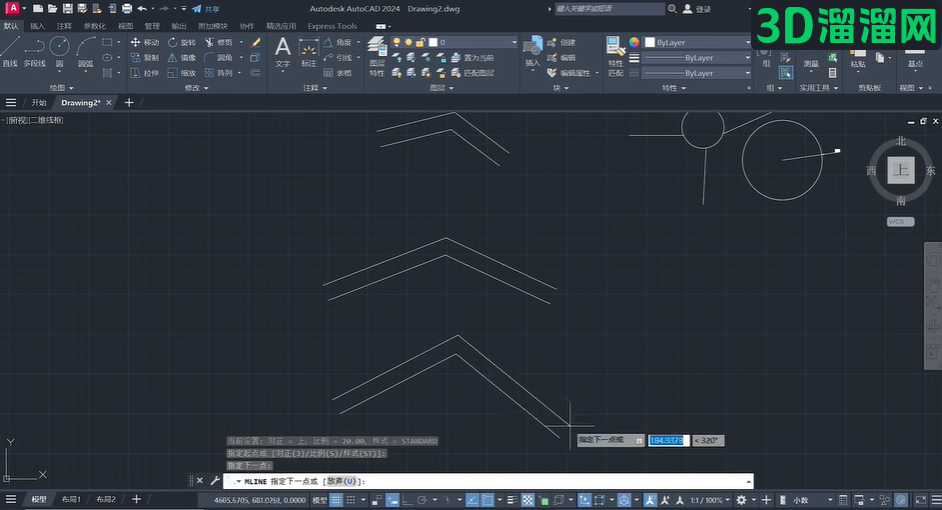
Task: Click the WCS button under the ViewCube
Action: (900, 222)
